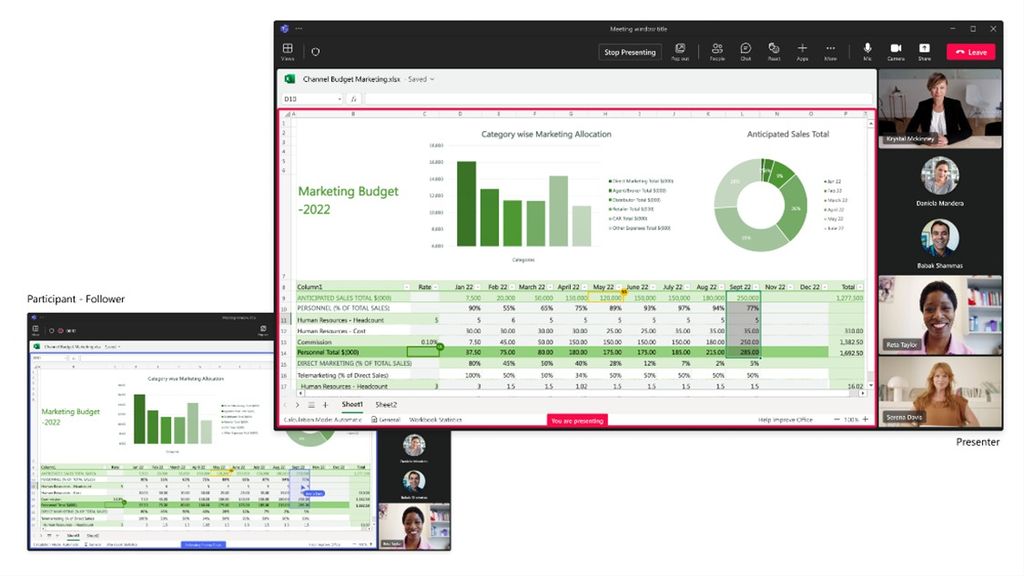
Task: Open the meeting Chat icon
Action: coord(744,50)
